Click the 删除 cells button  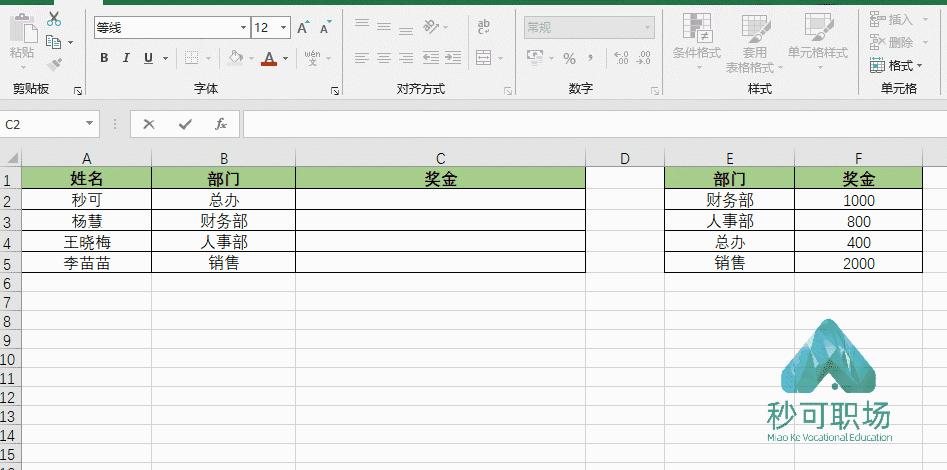tap(891, 42)
